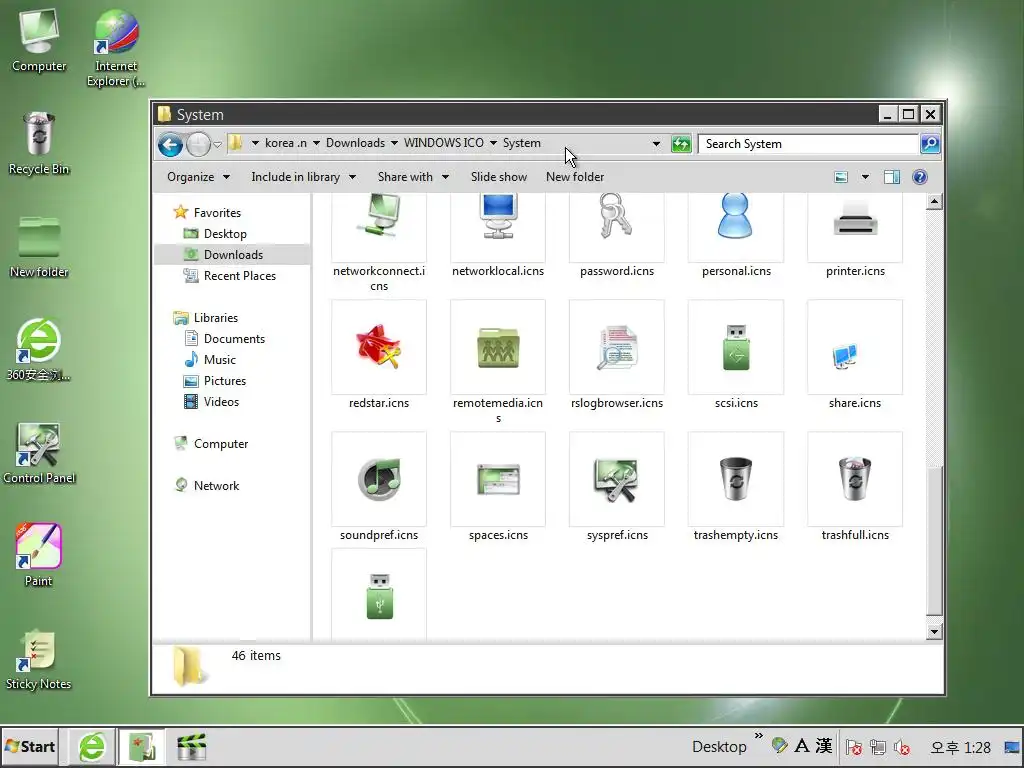Screen dimensions: 1024x768
Task: Click Desktop toolbar label in taskbar
Action: click(719, 746)
